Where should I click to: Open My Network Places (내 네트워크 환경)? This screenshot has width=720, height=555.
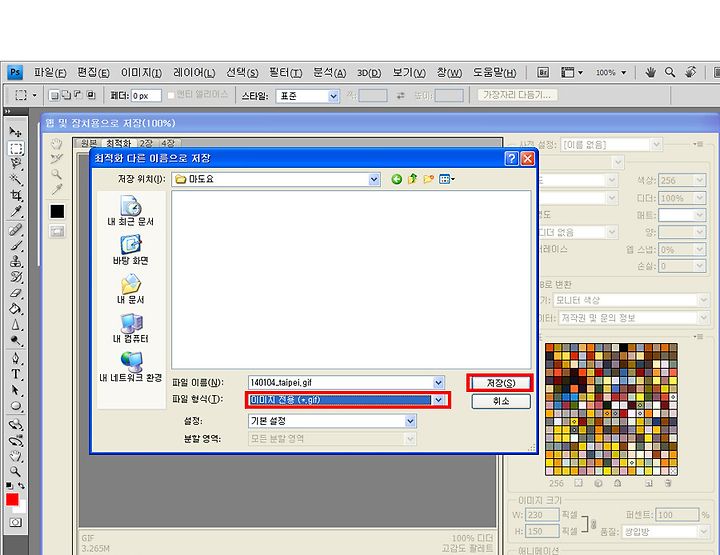[130, 367]
